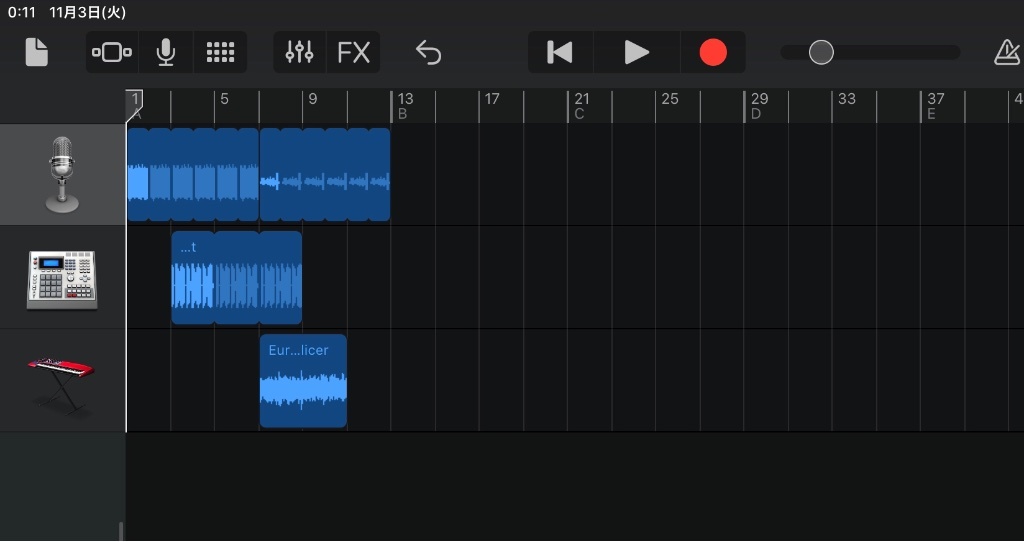Toggle the FX effects panel

[353, 52]
